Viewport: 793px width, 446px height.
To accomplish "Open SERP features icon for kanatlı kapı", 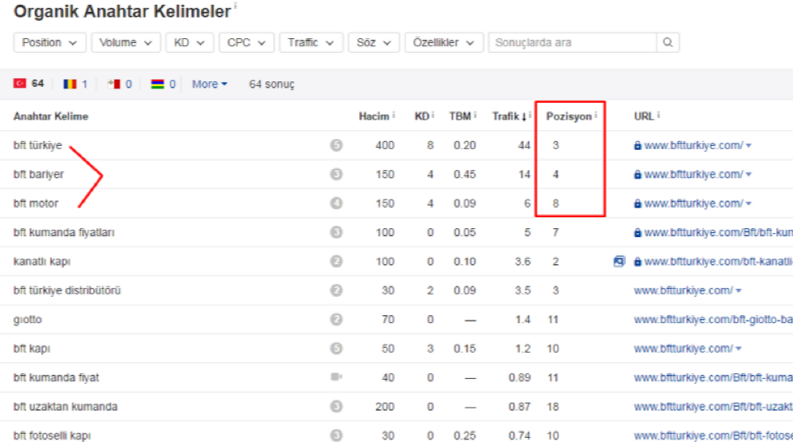I will 336,261.
